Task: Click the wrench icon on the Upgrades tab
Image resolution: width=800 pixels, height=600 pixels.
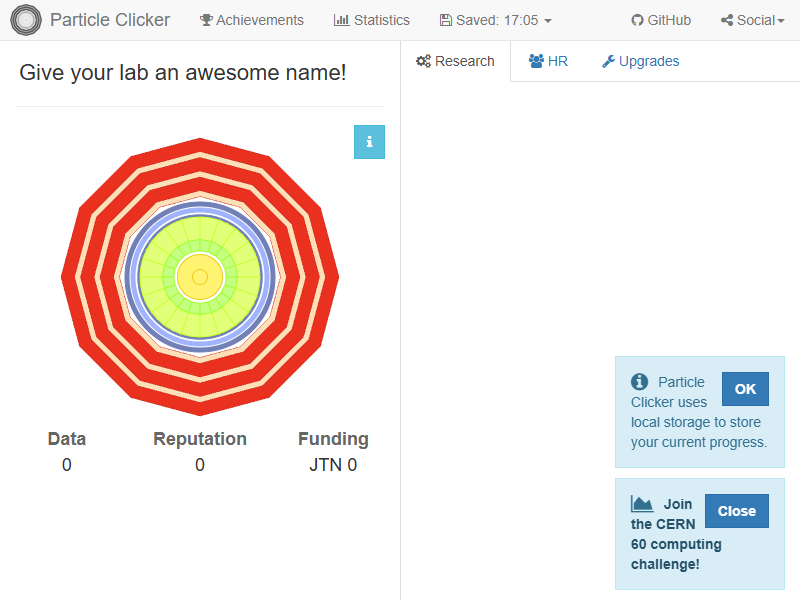Action: click(608, 61)
